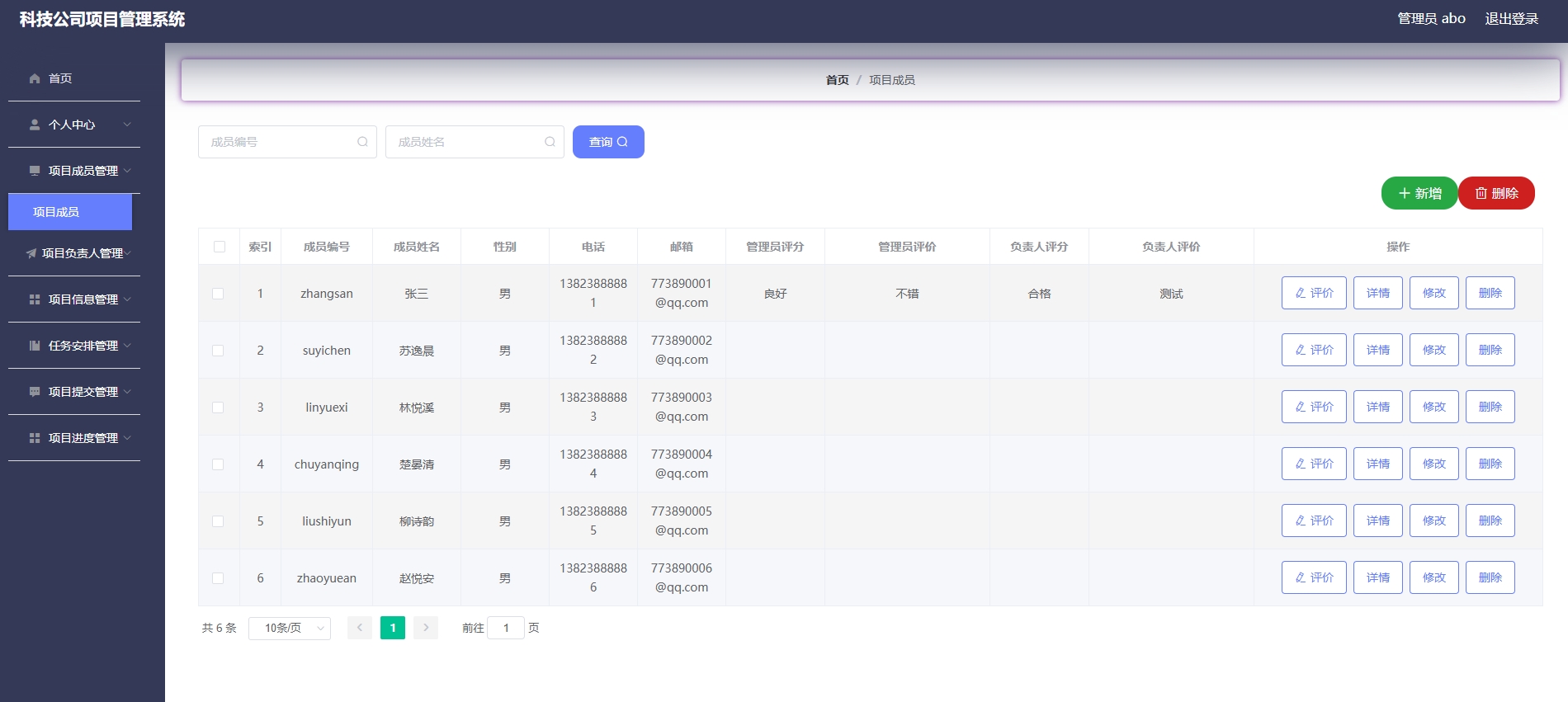Expand the 任务安排管理 menu chevron
This screenshot has height=702, width=1568.
(127, 346)
